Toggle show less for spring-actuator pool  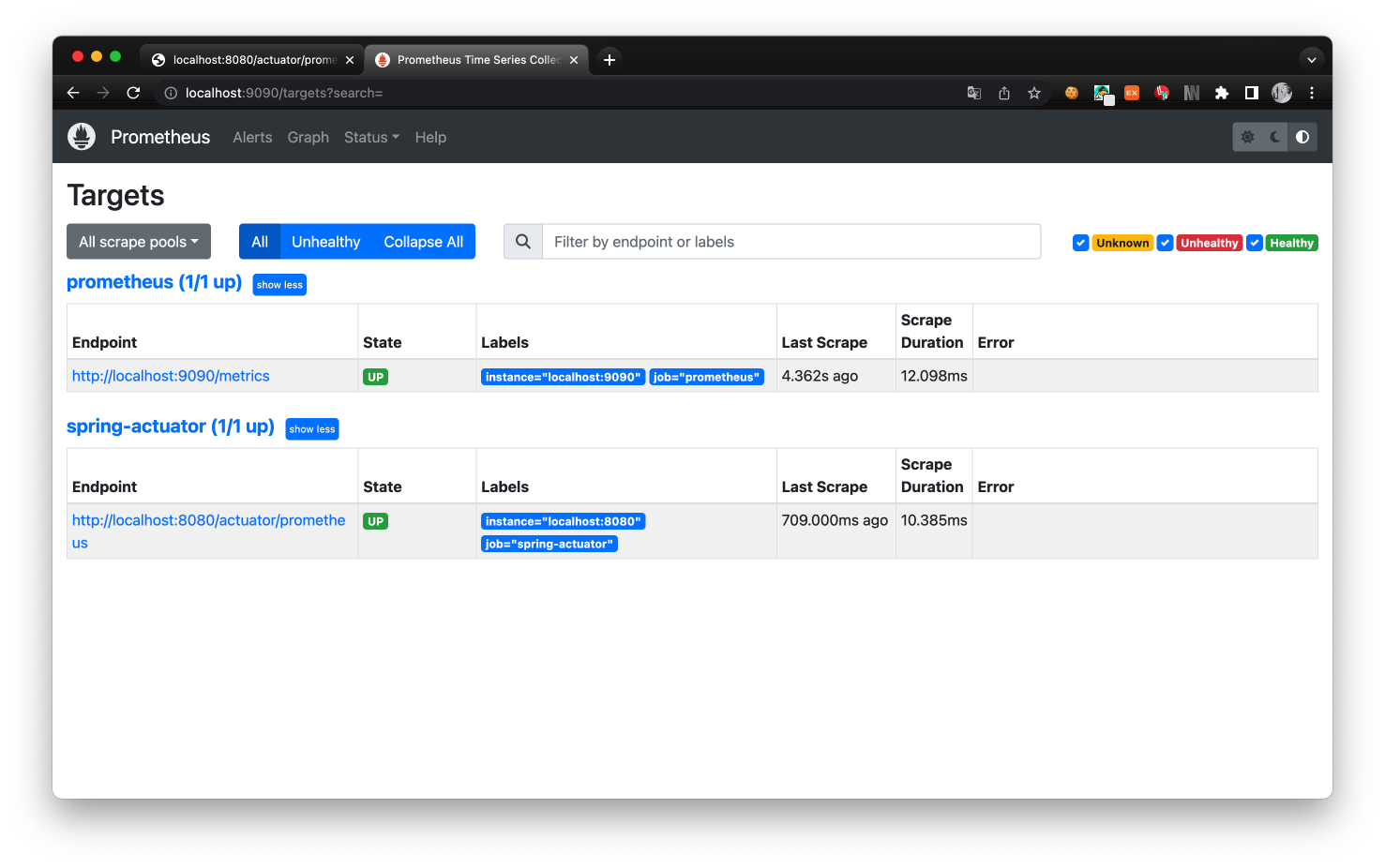coord(312,429)
